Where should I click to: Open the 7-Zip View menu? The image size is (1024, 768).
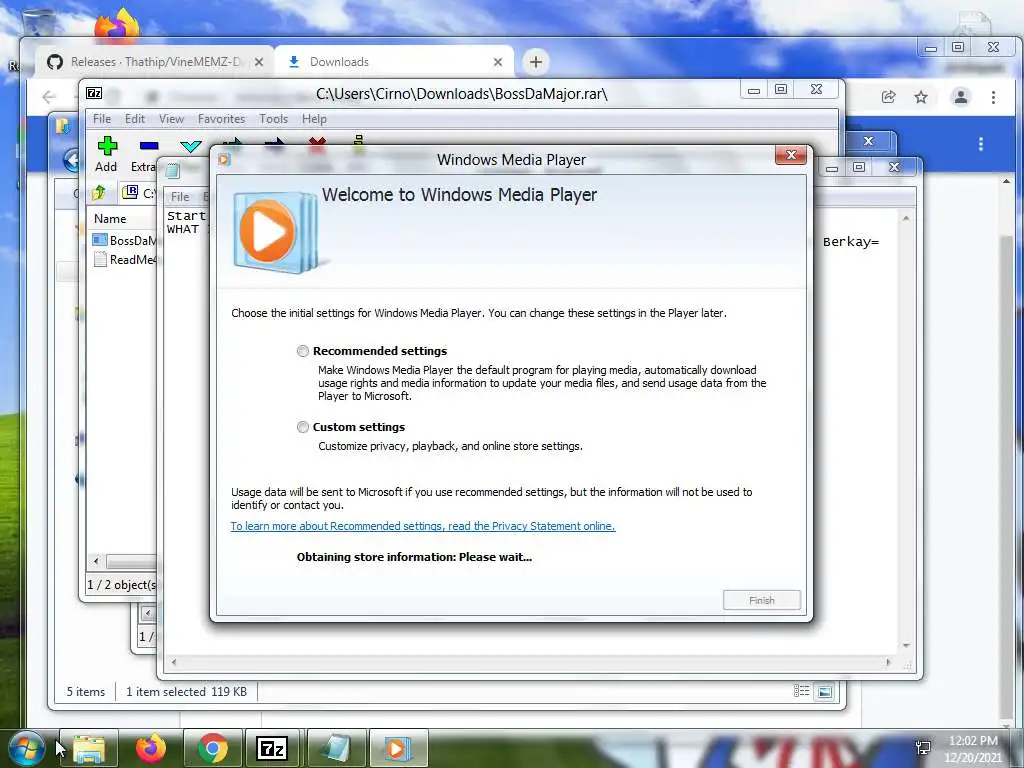[171, 119]
